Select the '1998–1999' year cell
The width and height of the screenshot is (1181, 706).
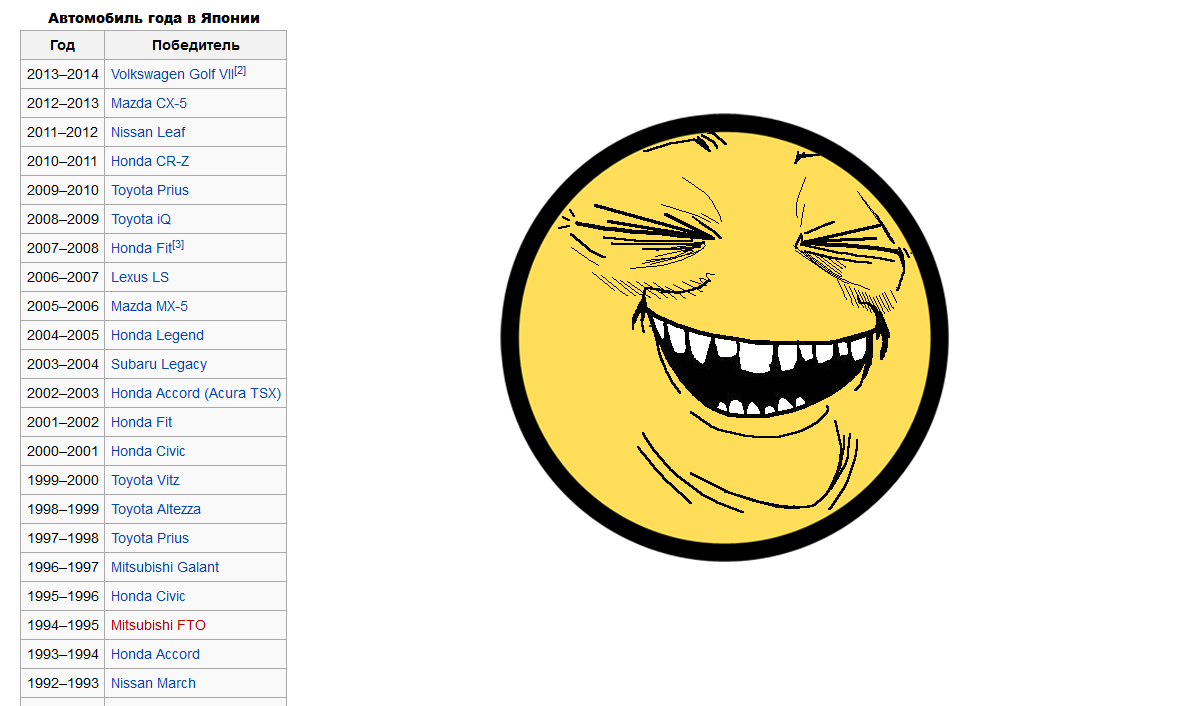(63, 509)
